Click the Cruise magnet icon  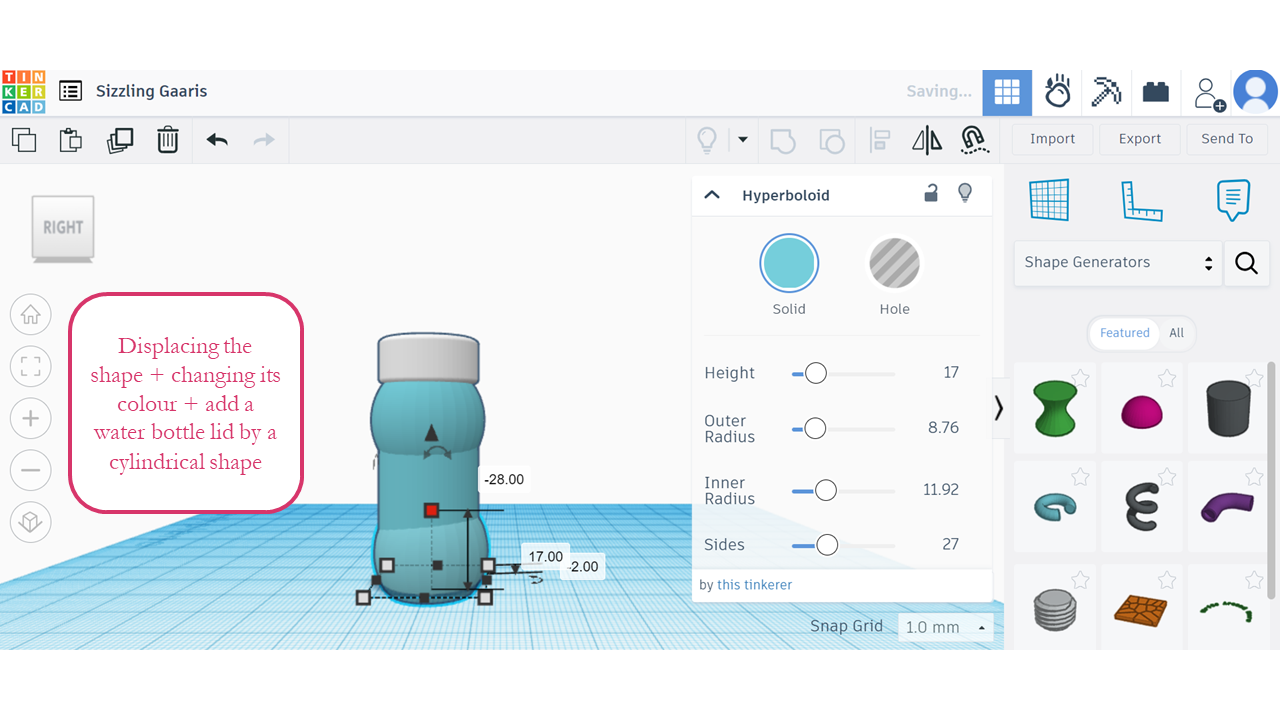[x=974, y=140]
